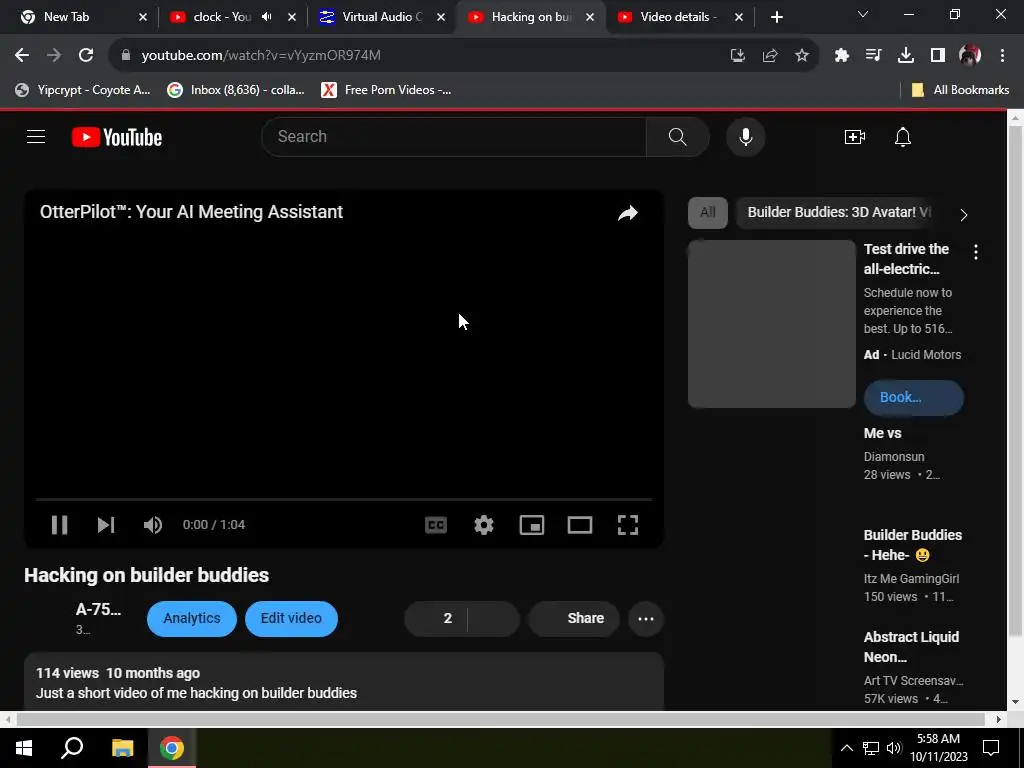
Task: Show next filter chips with arrow
Action: click(963, 215)
